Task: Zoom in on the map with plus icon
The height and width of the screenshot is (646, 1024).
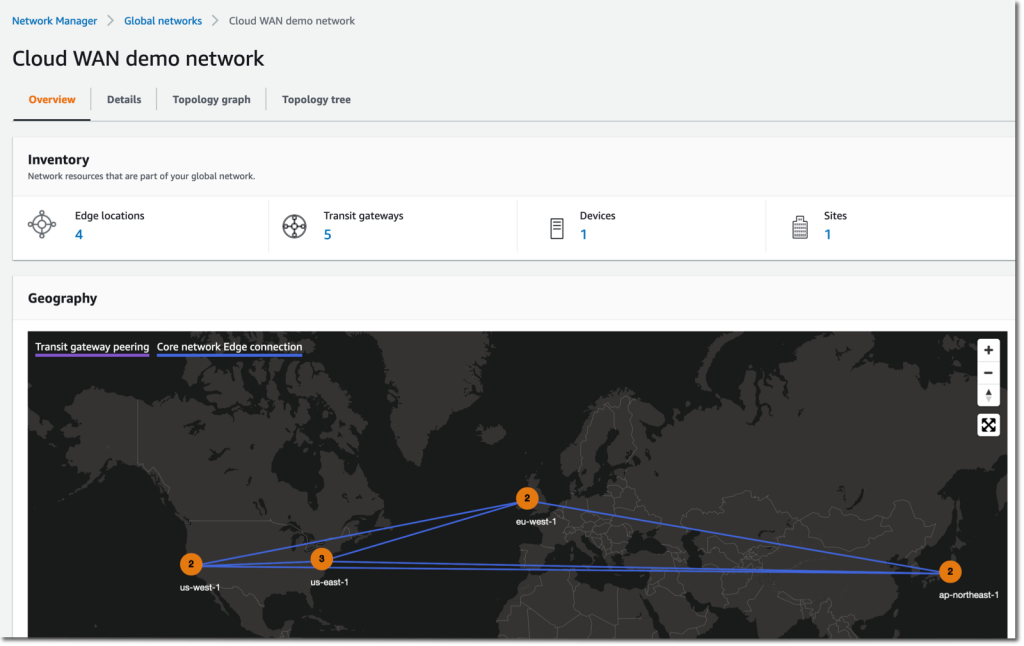Action: pos(988,350)
